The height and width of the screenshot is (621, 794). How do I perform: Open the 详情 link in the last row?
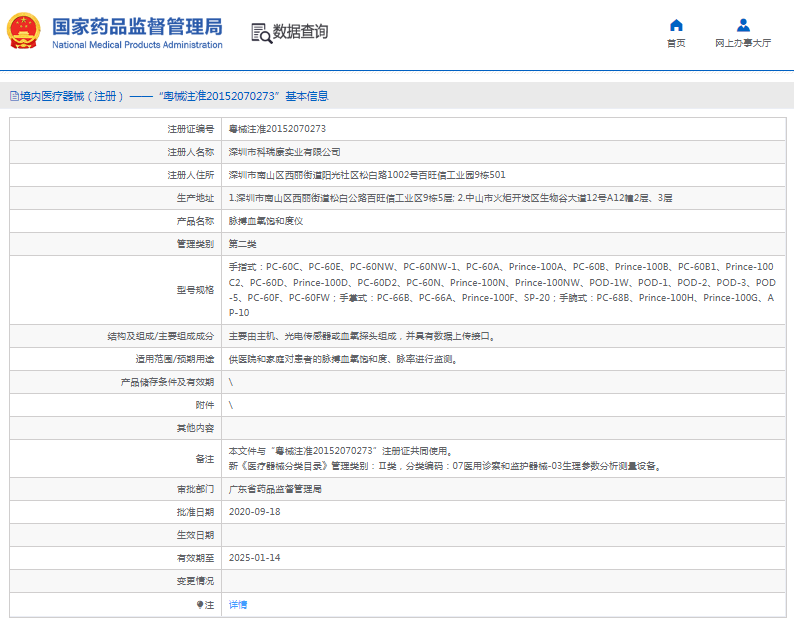[x=238, y=605]
